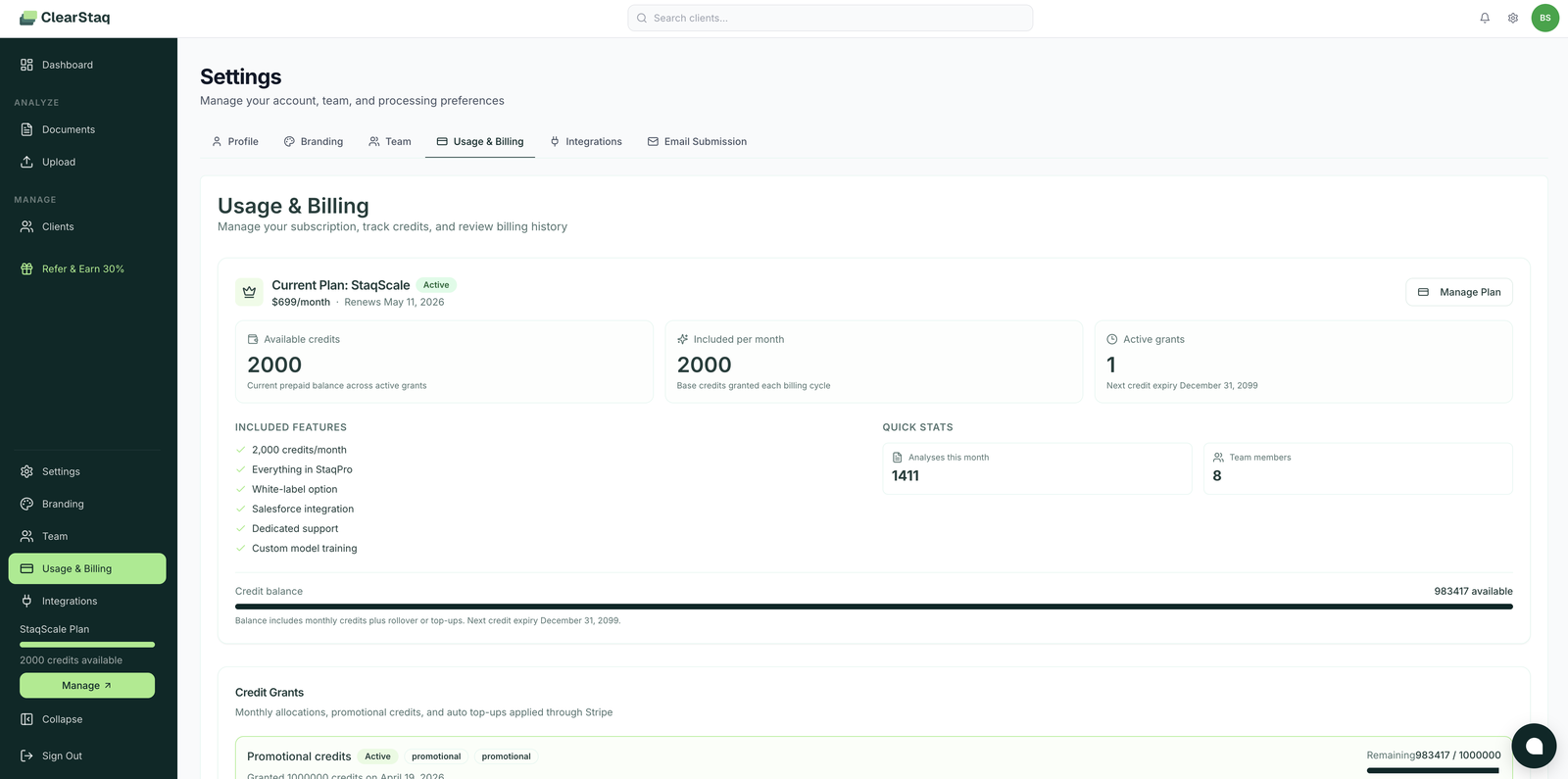
Task: Open the Refer & Earn 30% link
Action: [87, 268]
